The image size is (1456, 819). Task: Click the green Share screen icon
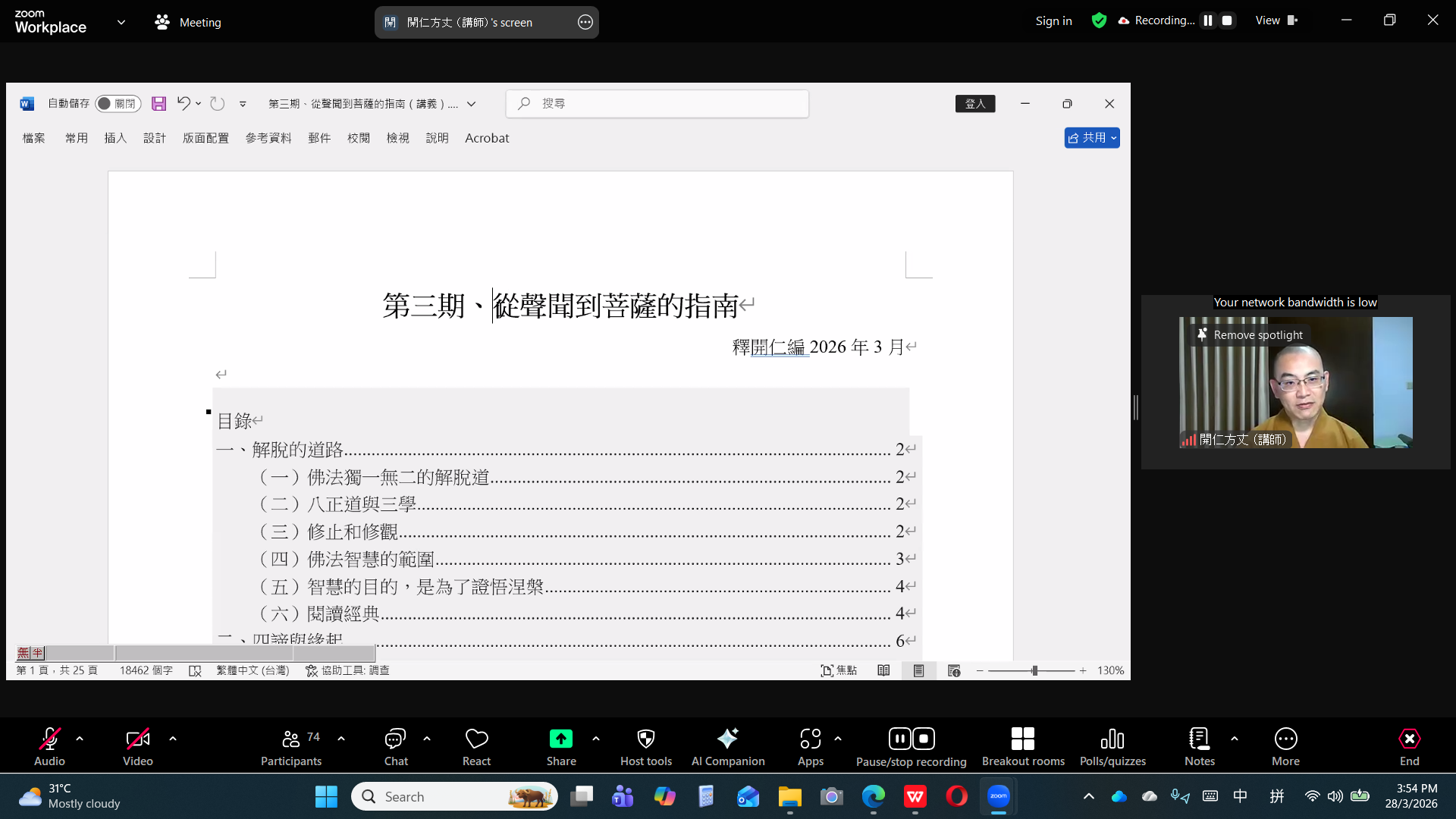point(560,739)
